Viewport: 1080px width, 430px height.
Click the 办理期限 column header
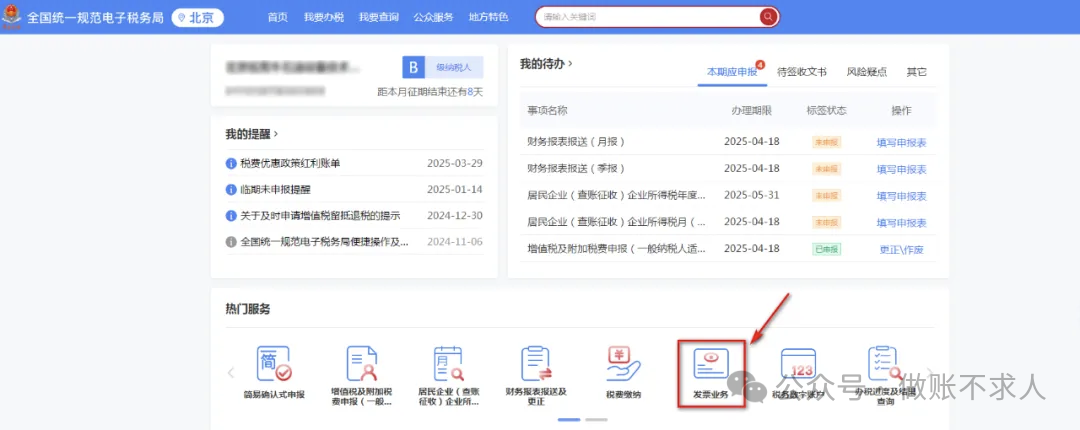coord(751,110)
